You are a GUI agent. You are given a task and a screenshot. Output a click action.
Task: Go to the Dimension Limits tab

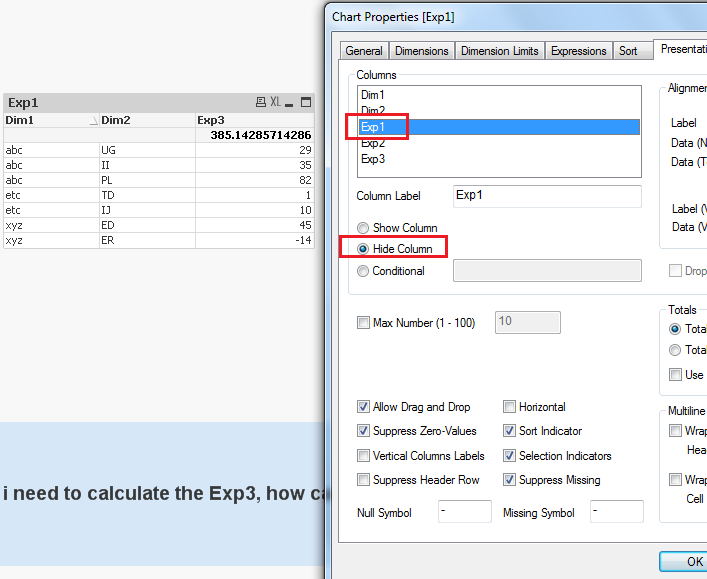pyautogui.click(x=499, y=51)
